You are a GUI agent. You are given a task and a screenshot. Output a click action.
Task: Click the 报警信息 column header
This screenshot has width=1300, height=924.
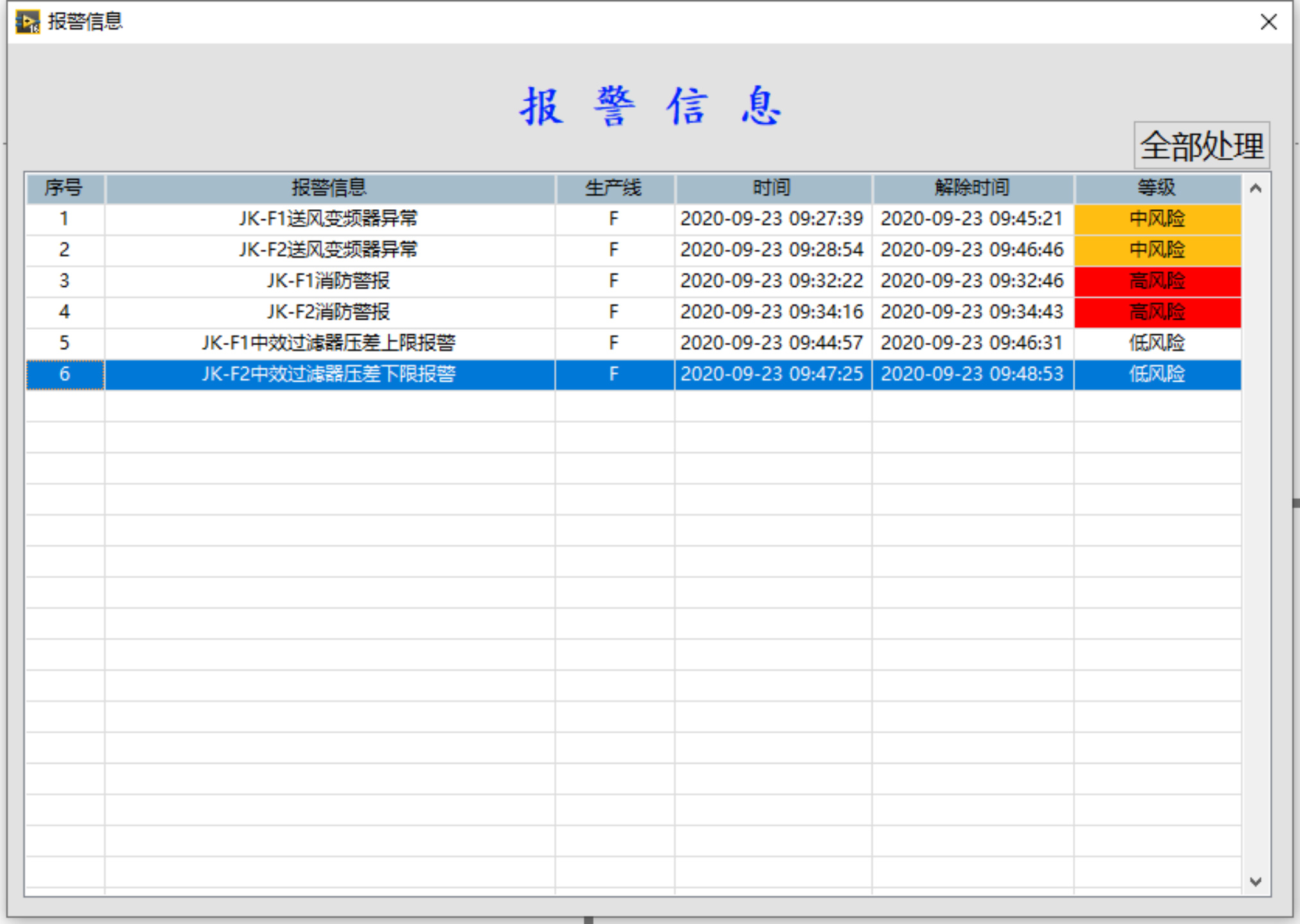pyautogui.click(x=330, y=188)
